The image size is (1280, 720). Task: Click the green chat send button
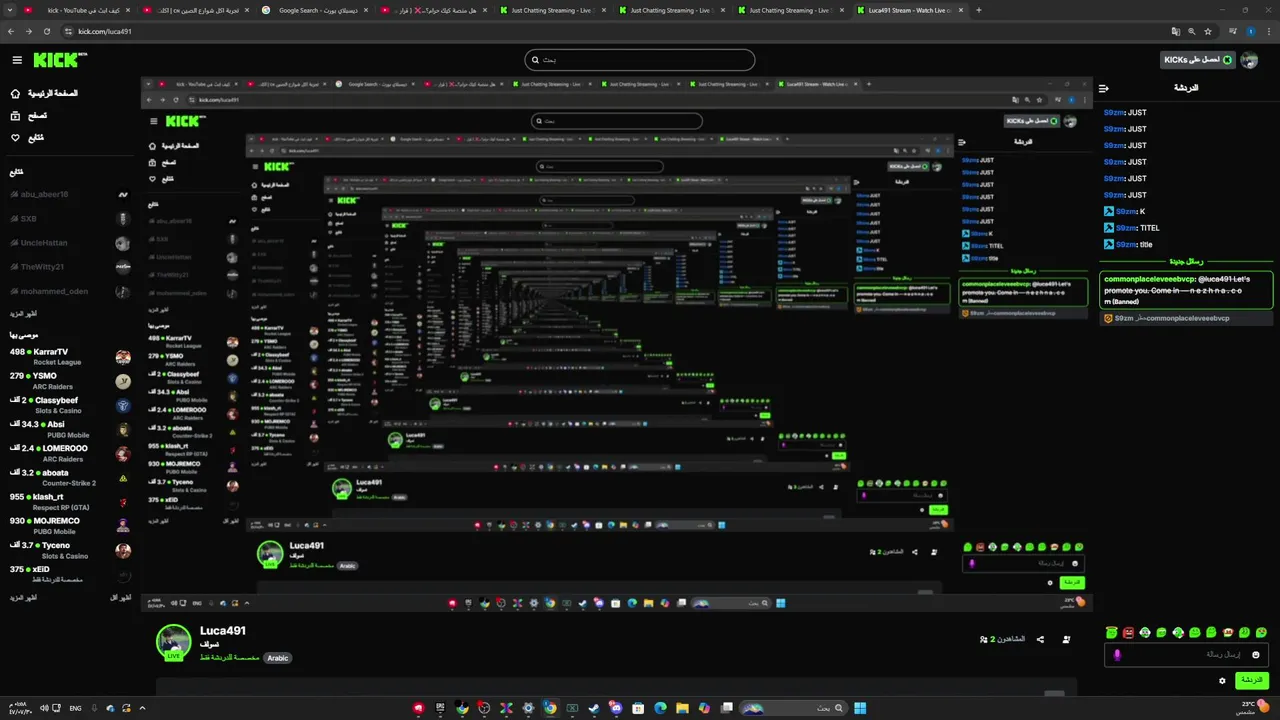[1251, 680]
